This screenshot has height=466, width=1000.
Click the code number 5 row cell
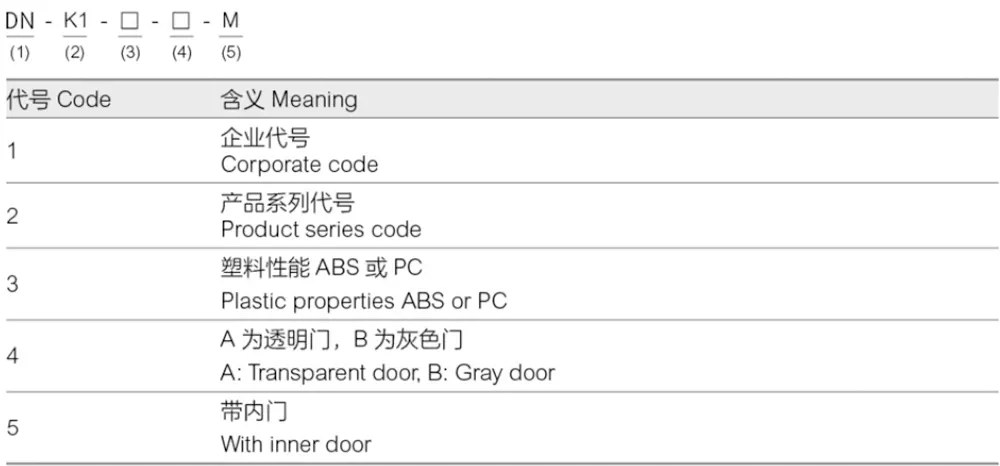pos(13,428)
